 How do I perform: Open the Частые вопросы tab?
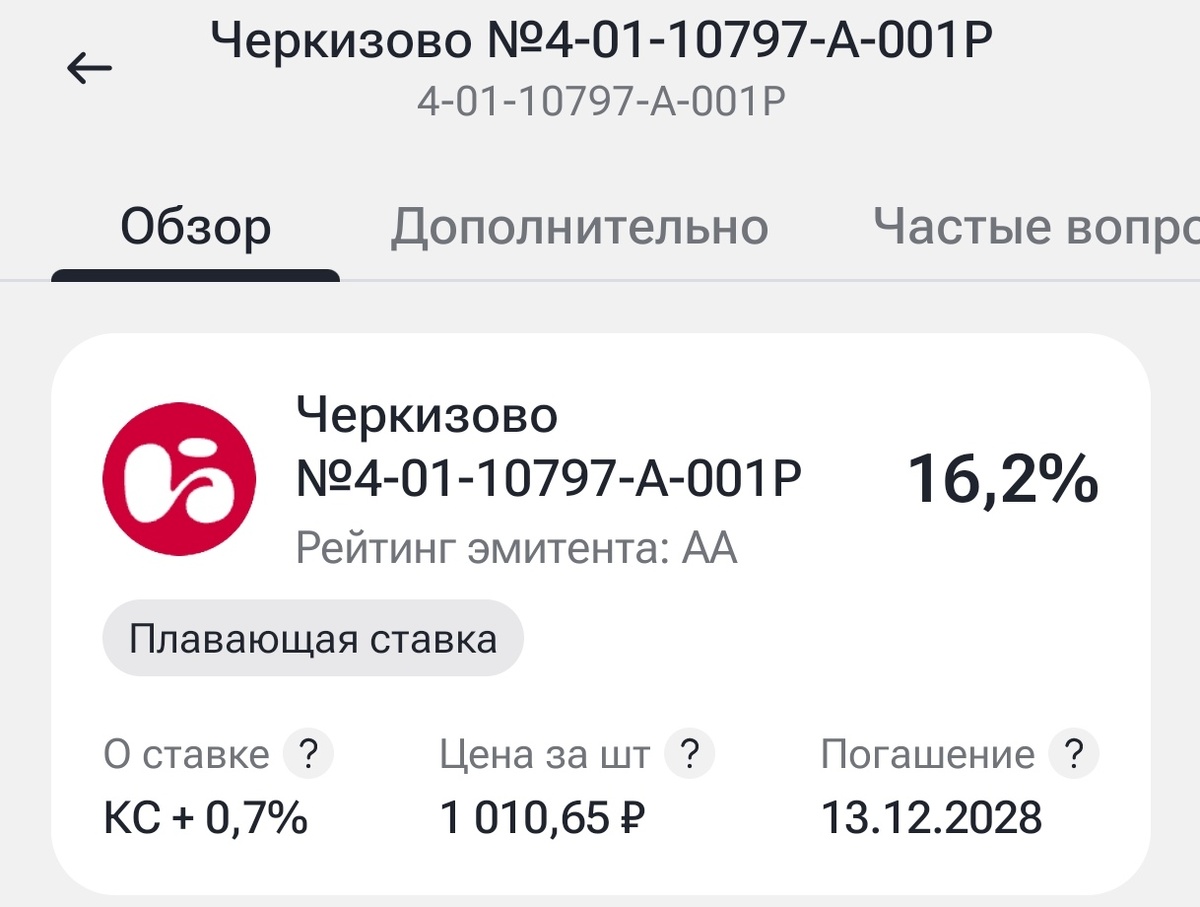pyautogui.click(x=1030, y=227)
